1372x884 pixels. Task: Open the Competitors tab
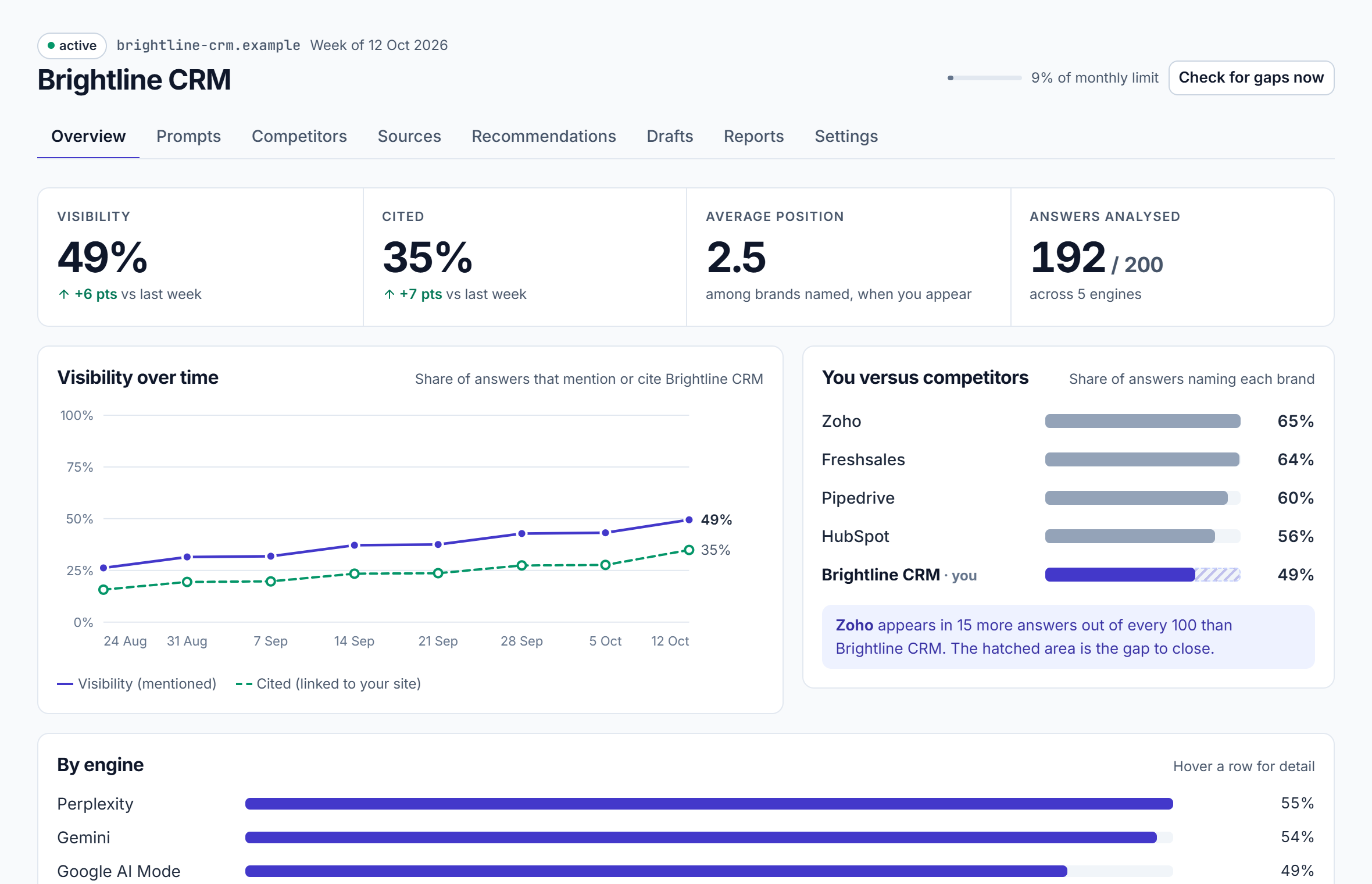point(299,136)
